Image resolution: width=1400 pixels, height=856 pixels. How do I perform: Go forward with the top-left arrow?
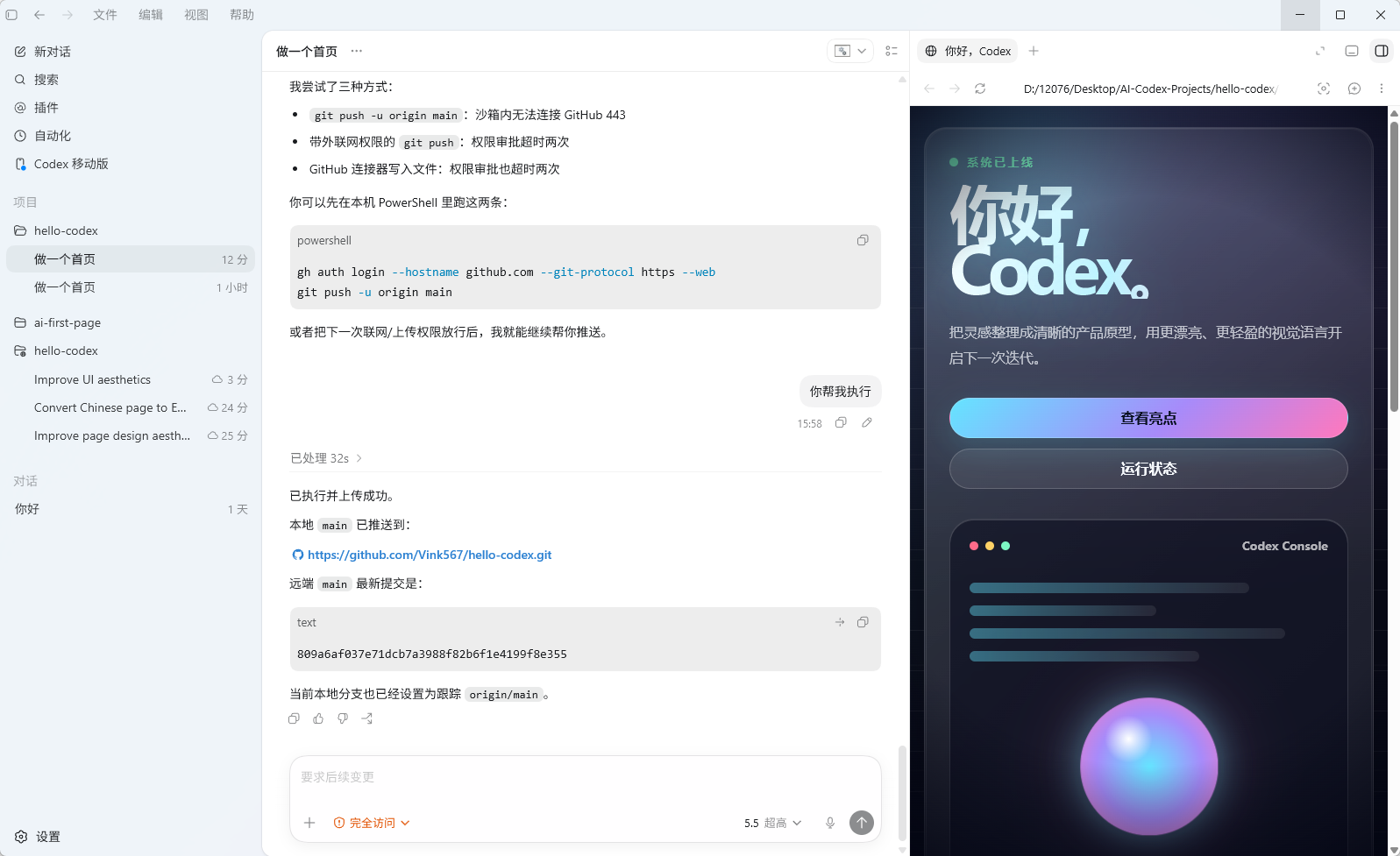[x=68, y=15]
